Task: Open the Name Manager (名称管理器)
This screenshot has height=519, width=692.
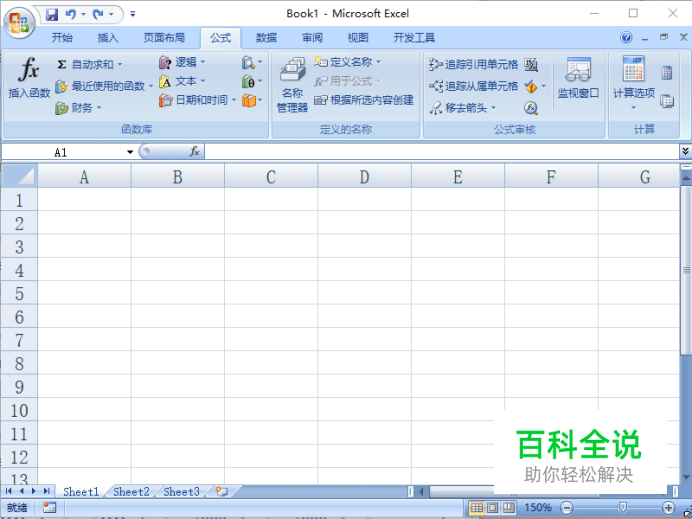Action: [292, 85]
